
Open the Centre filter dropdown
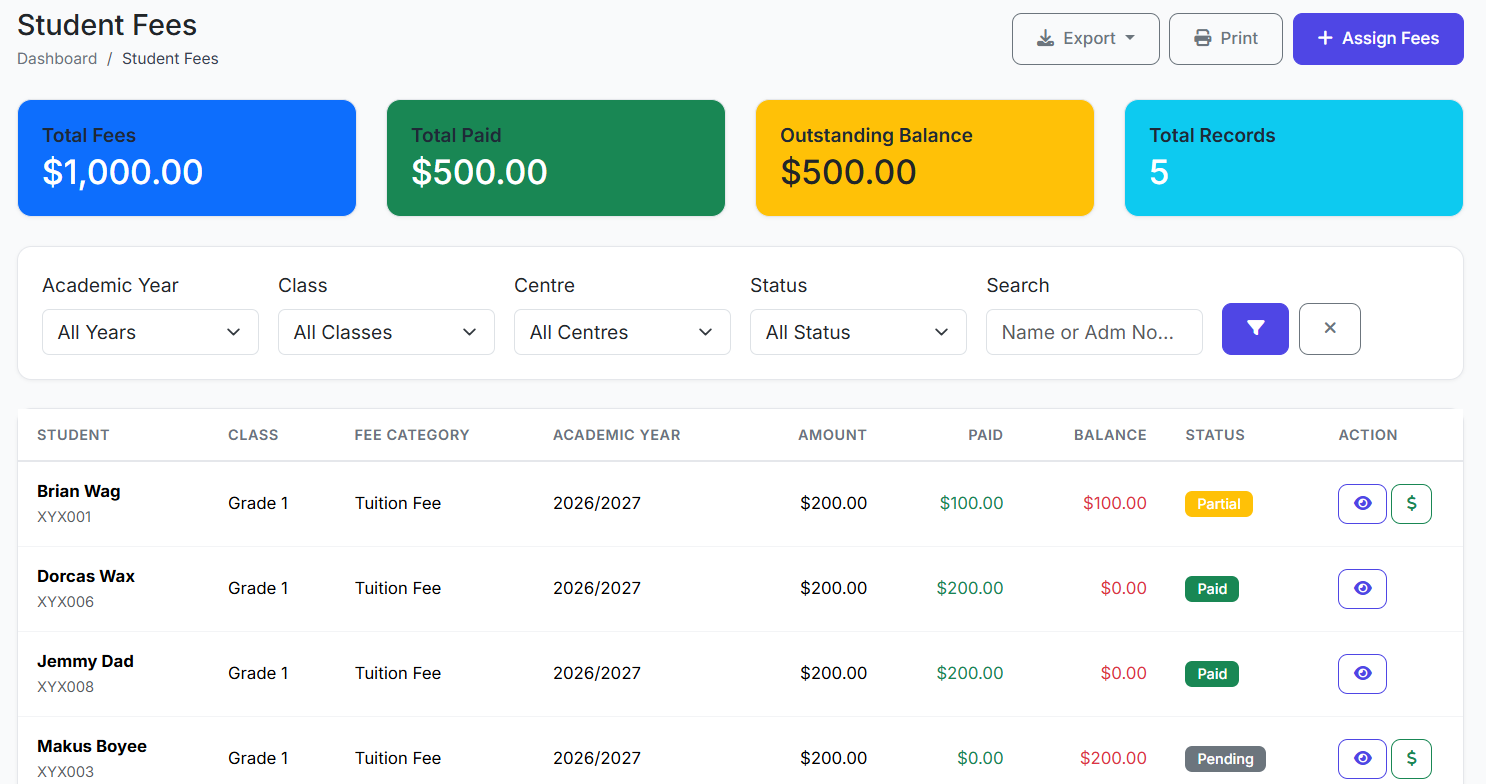[x=622, y=332]
